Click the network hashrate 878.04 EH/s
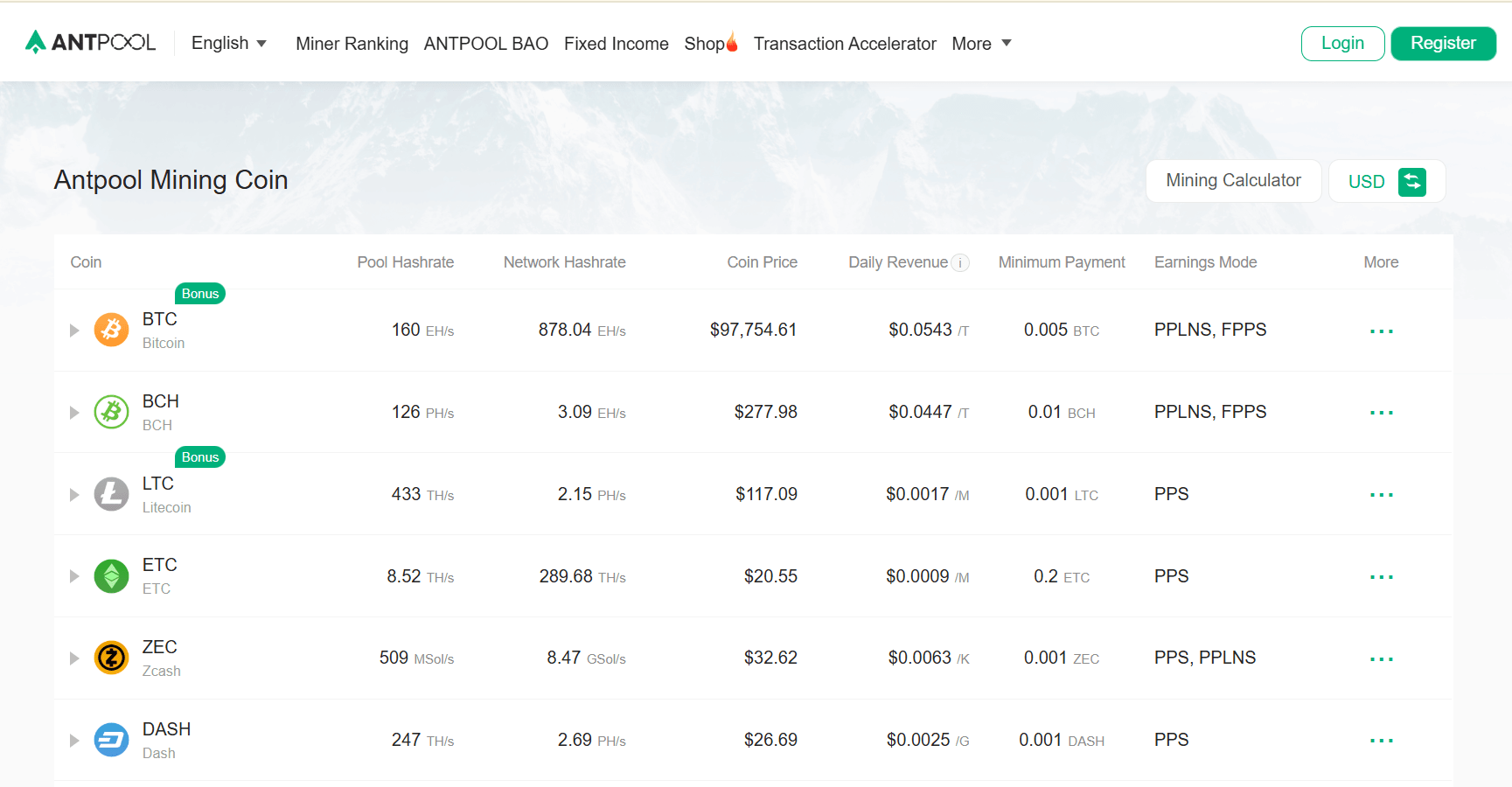 pos(582,330)
